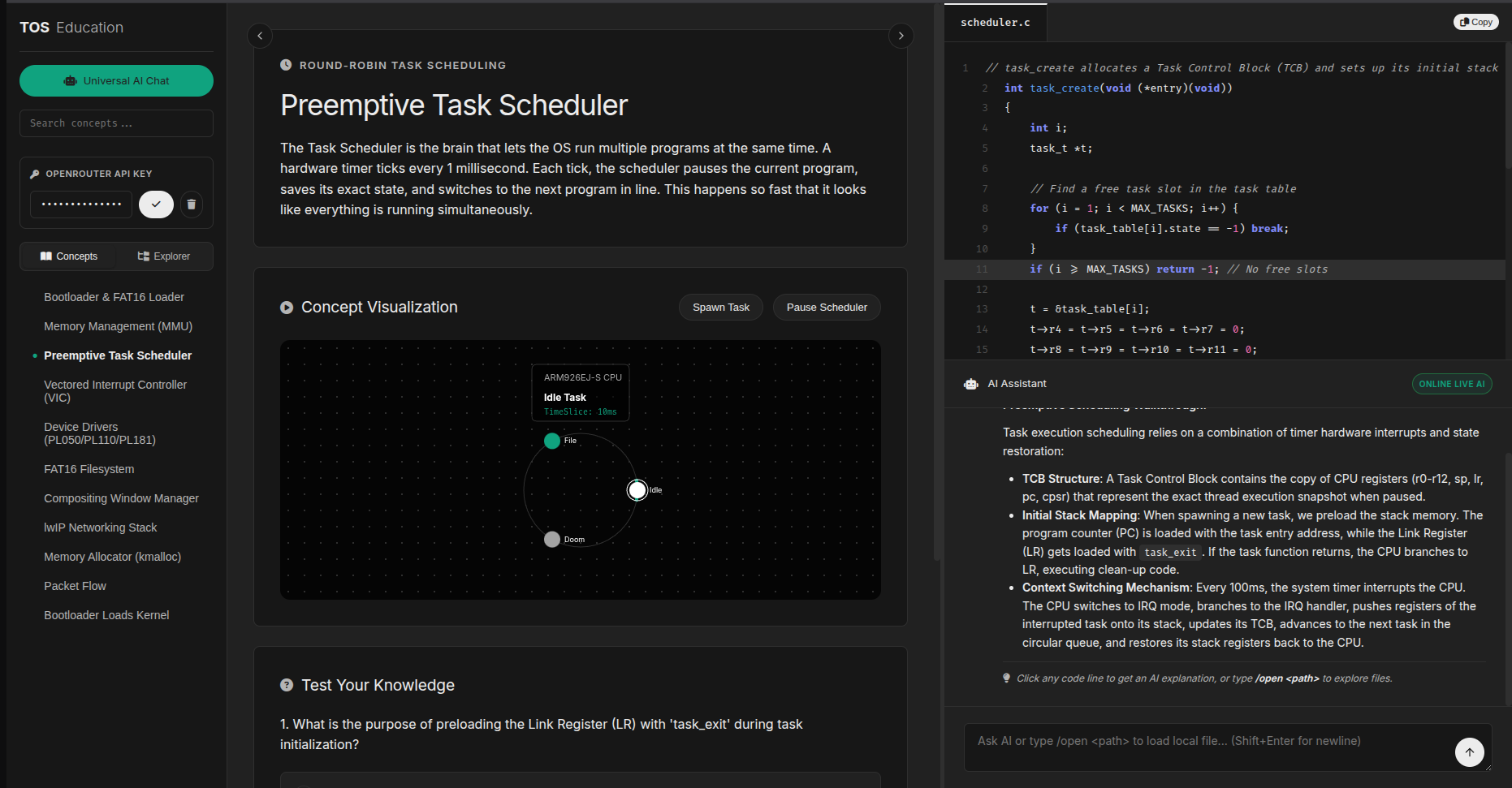Open Memory Management (MMU) concept
Image resolution: width=1512 pixels, height=788 pixels.
click(x=118, y=326)
